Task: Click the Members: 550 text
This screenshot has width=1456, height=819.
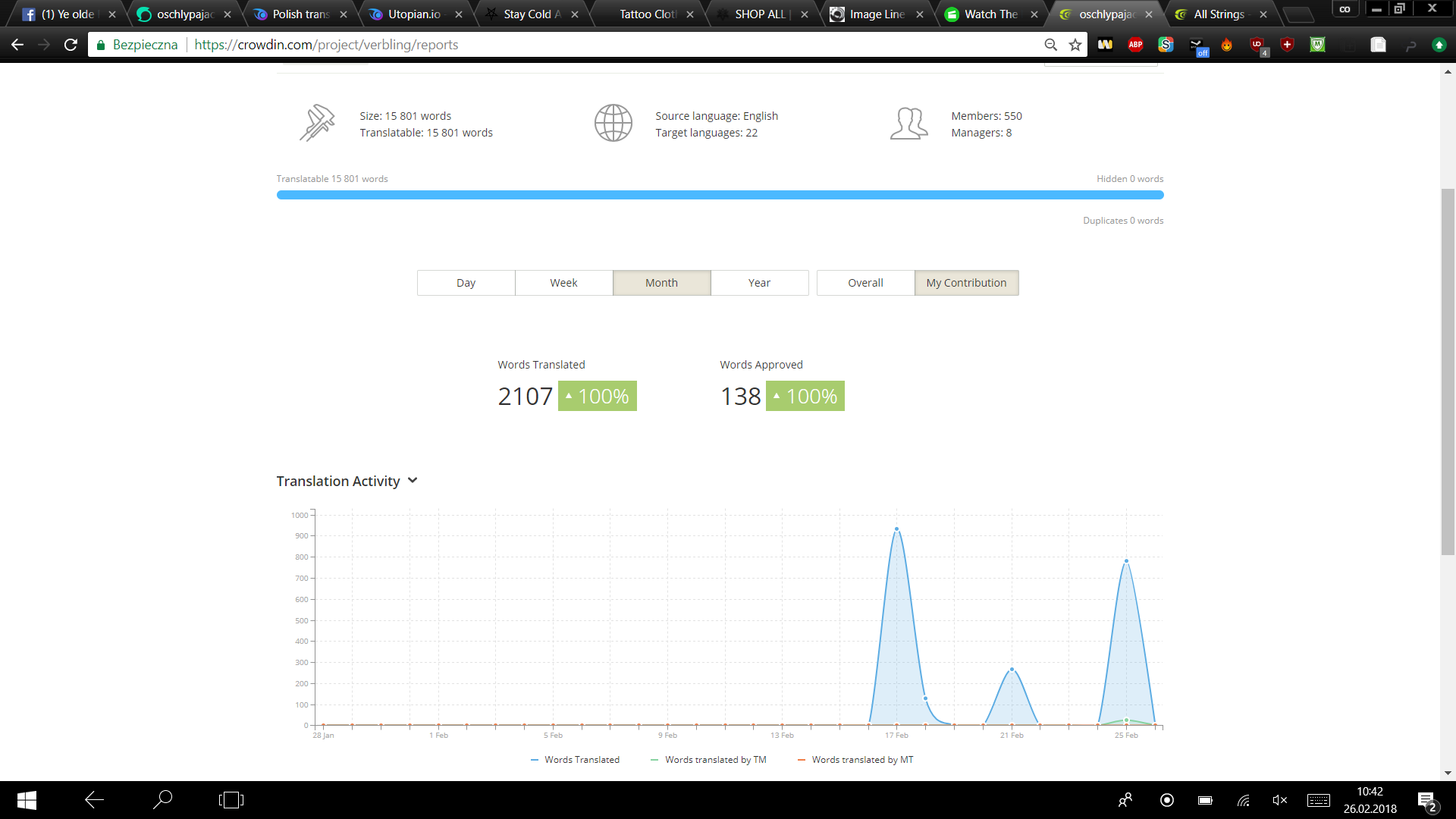Action: point(987,116)
